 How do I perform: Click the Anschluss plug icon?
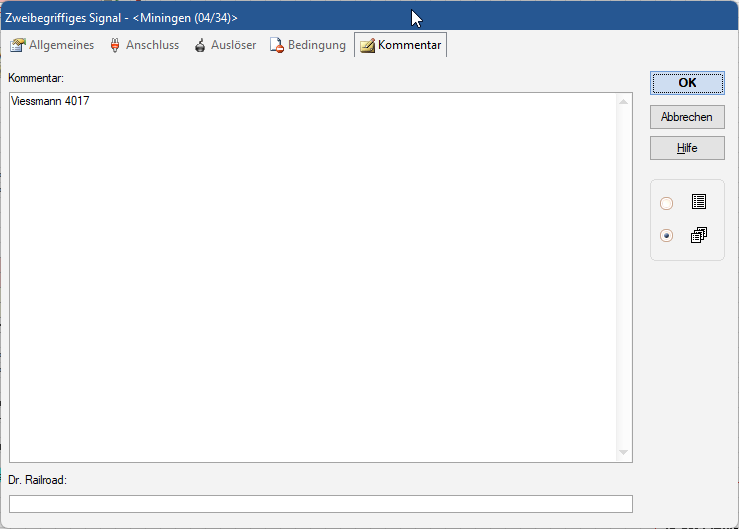(115, 46)
